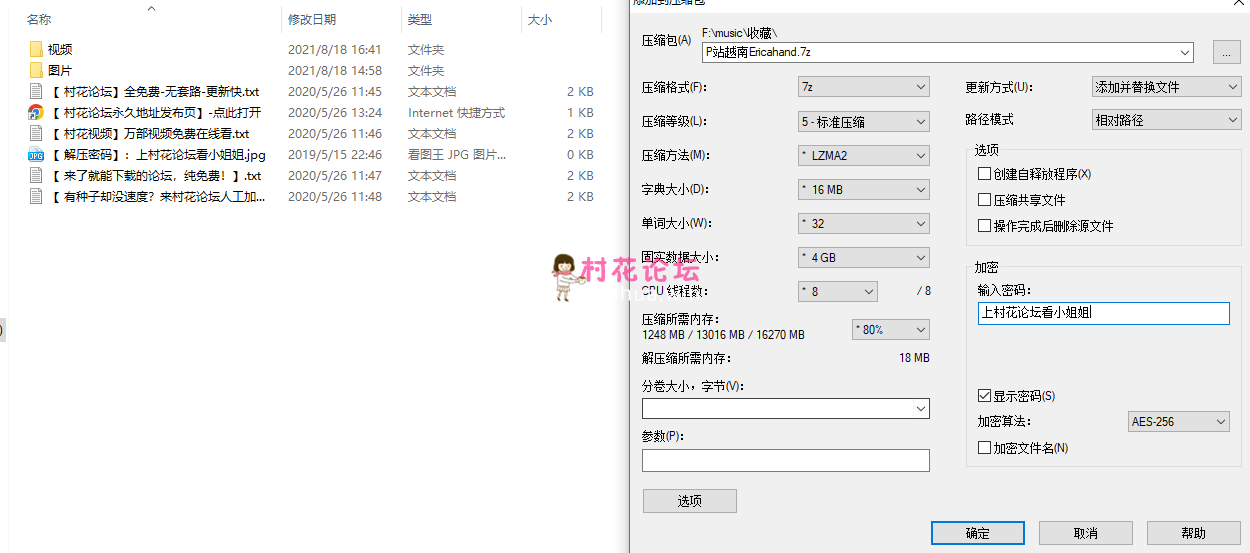Open the 压缩等级 dropdown
This screenshot has height=553, width=1250.
pos(864,121)
